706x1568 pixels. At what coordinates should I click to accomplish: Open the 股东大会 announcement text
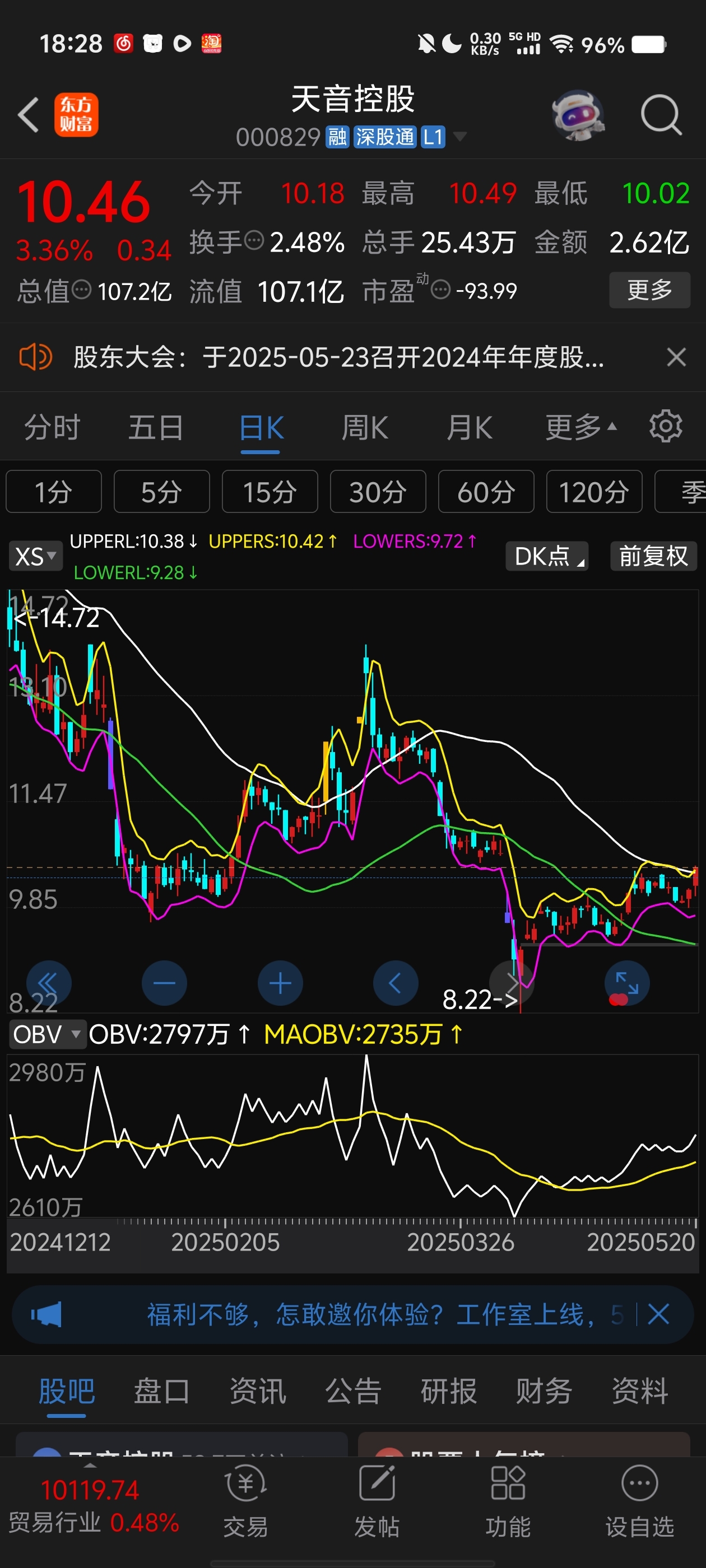338,357
